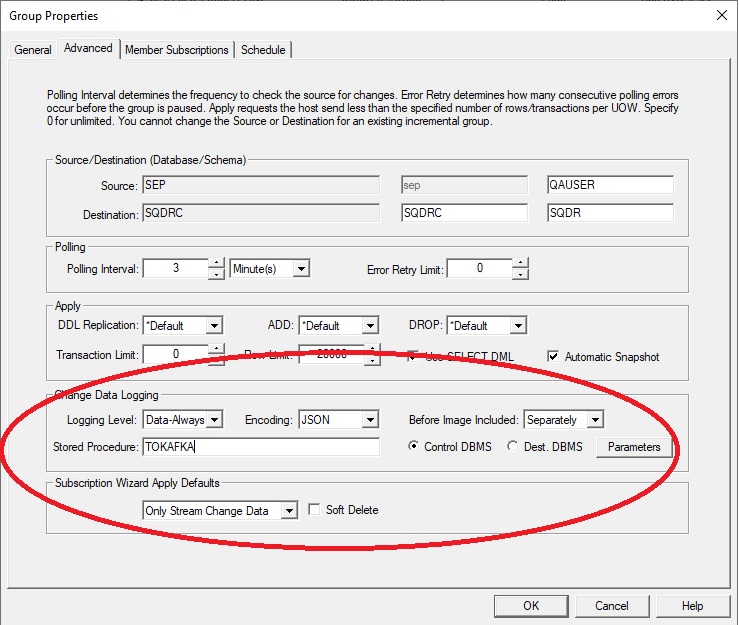This screenshot has height=625, width=739.
Task: Open the Before Image Included dropdown
Action: pos(594,420)
